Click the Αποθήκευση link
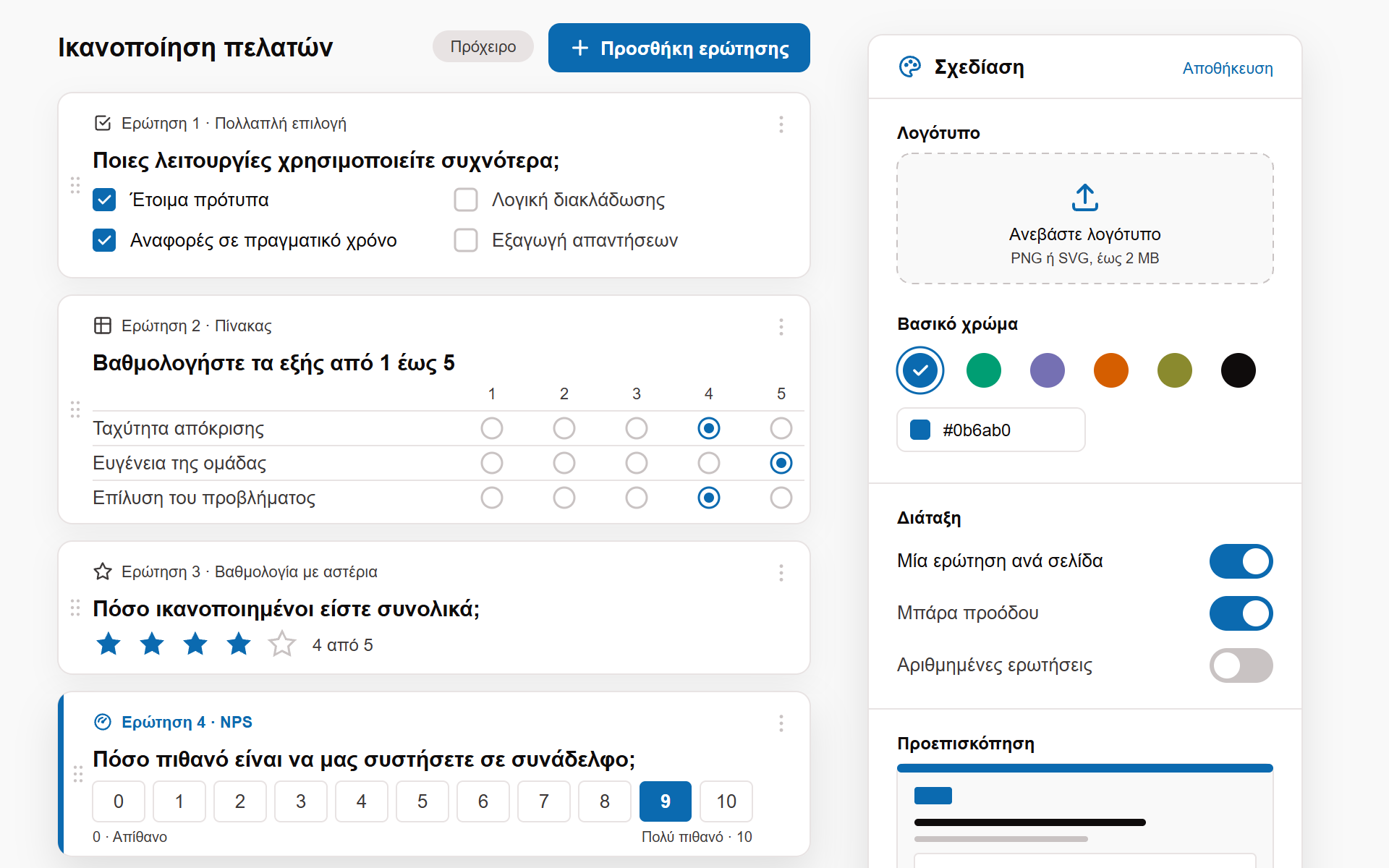 tap(1228, 68)
